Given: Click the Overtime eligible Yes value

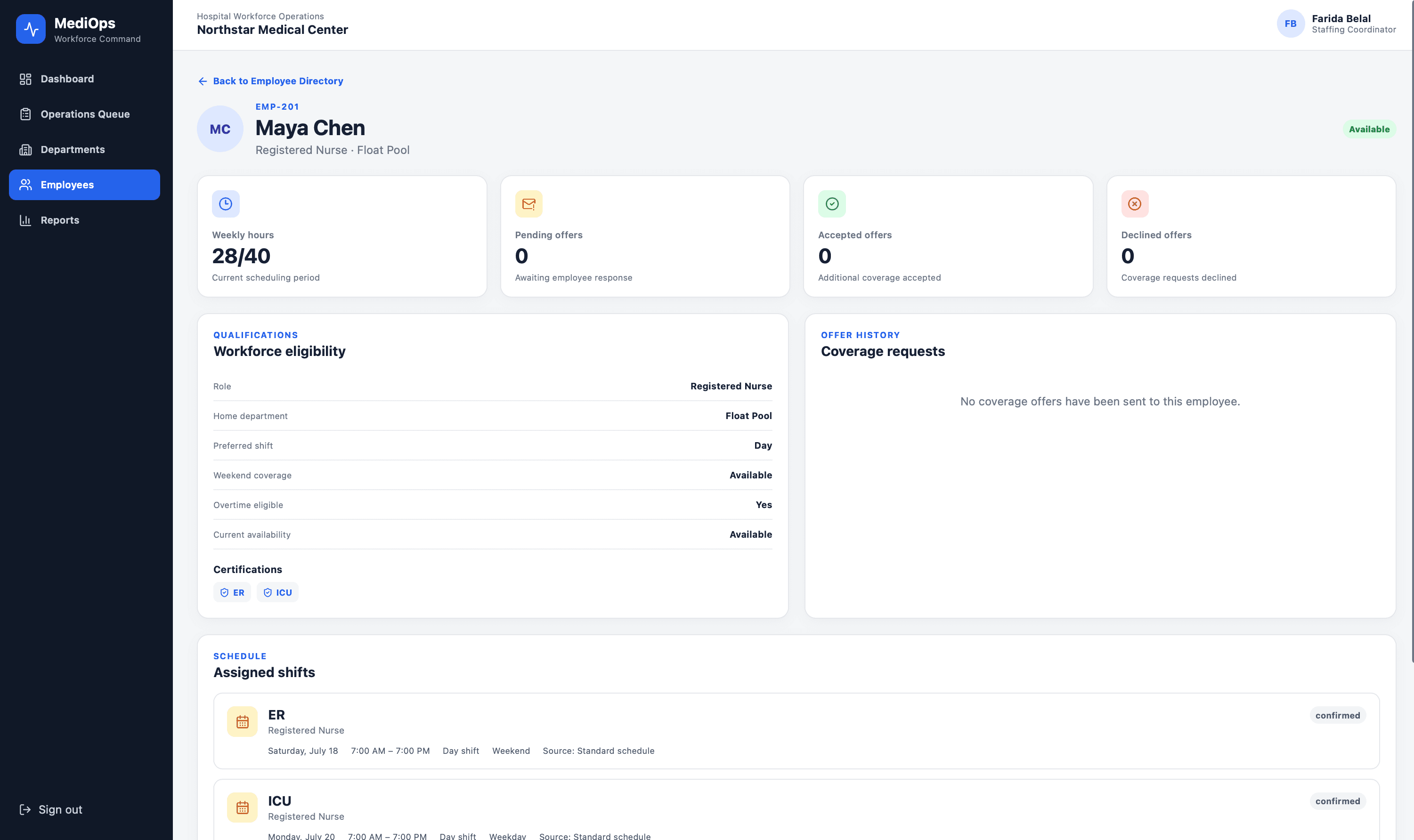Looking at the screenshot, I should [x=764, y=505].
